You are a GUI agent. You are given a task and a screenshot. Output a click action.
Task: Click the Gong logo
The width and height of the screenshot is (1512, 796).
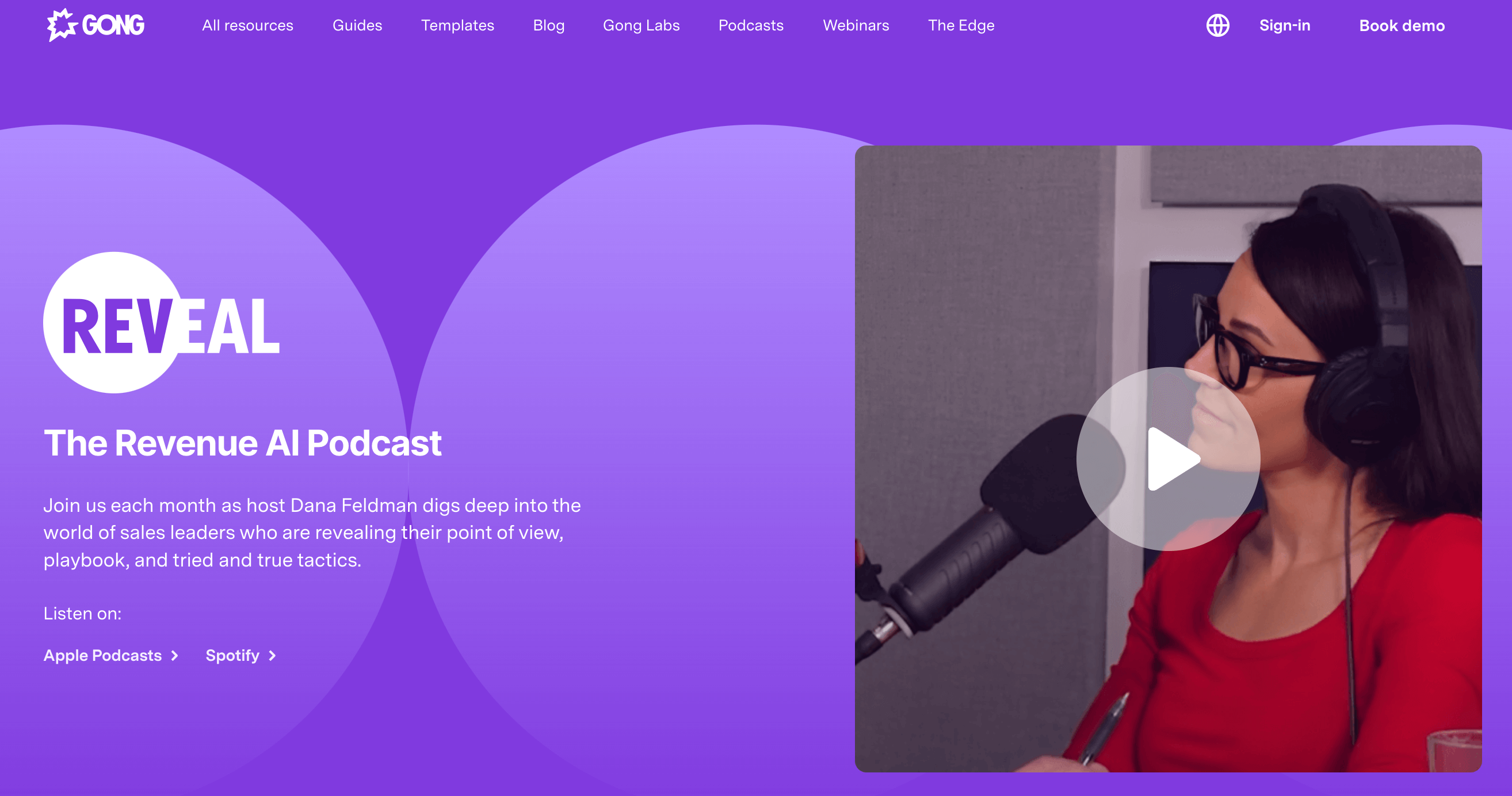pos(95,25)
